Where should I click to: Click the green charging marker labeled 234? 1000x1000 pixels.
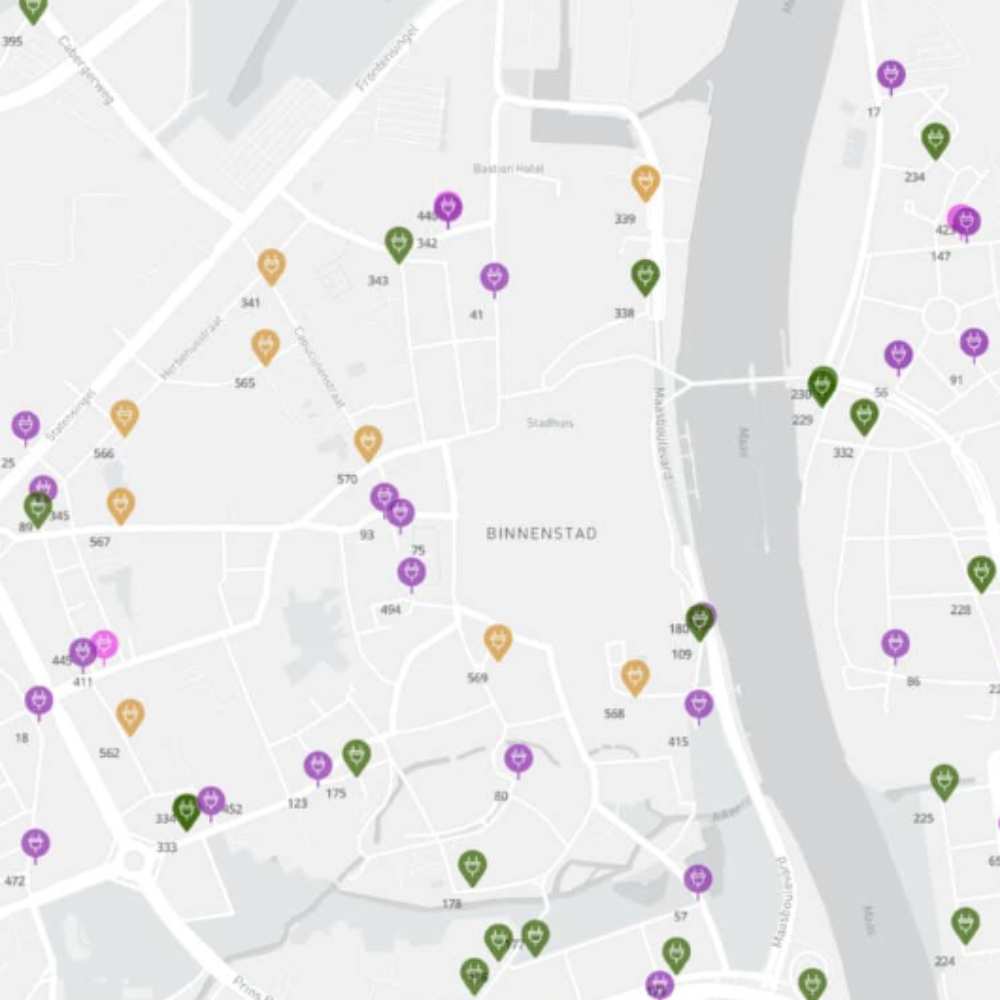pos(935,140)
